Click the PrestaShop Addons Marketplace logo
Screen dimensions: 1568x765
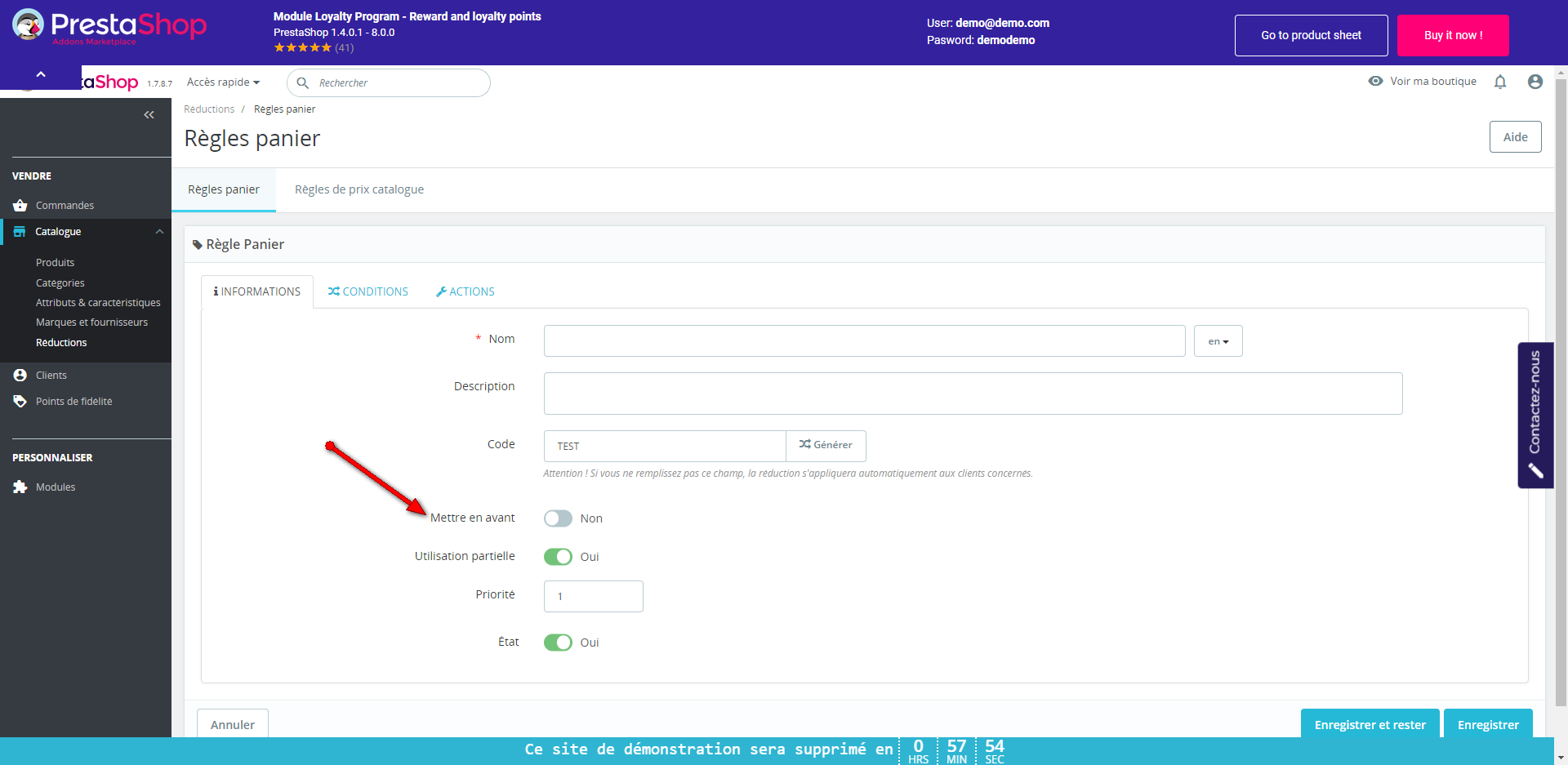[x=109, y=27]
